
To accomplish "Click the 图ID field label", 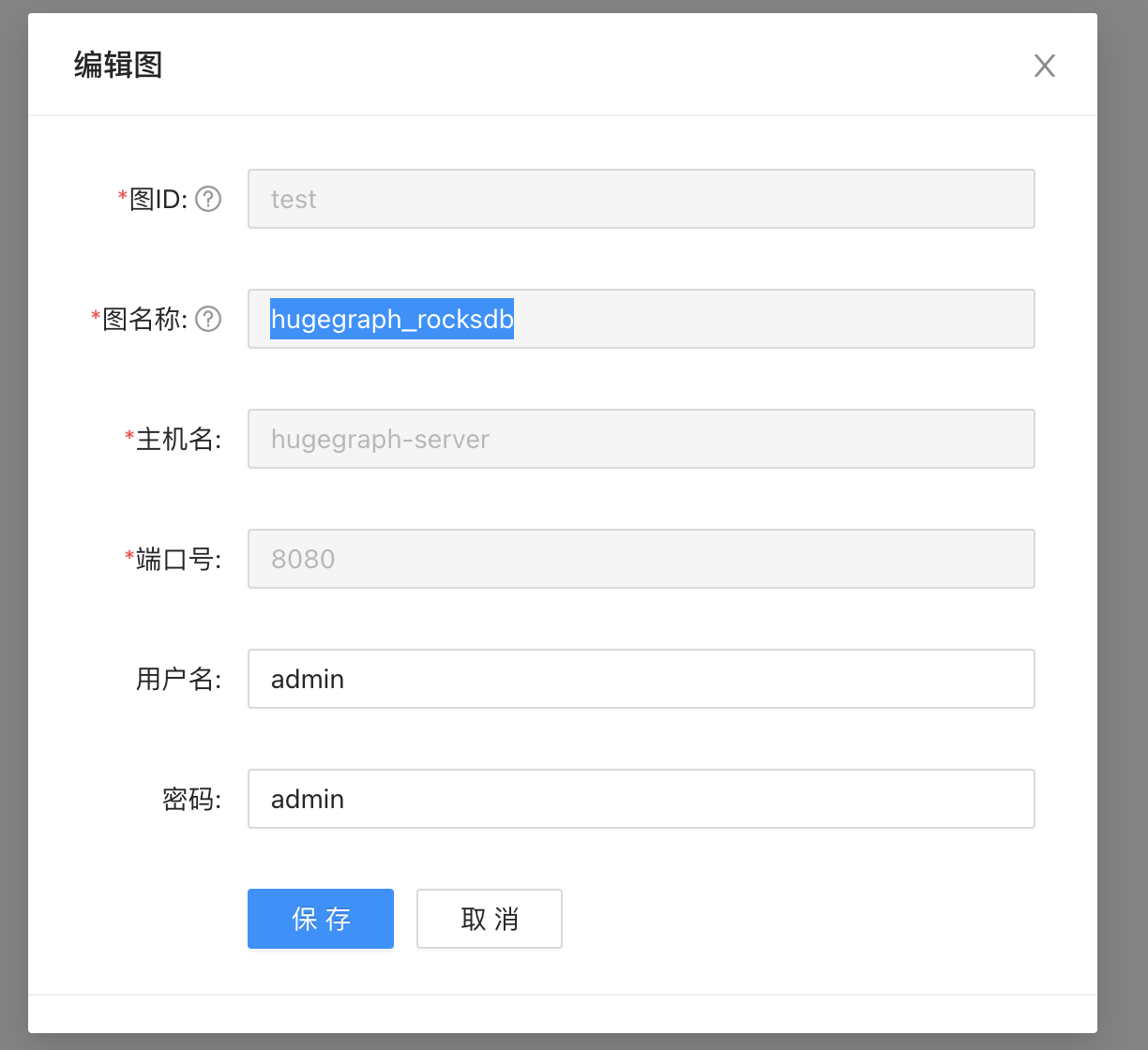I will tap(159, 199).
